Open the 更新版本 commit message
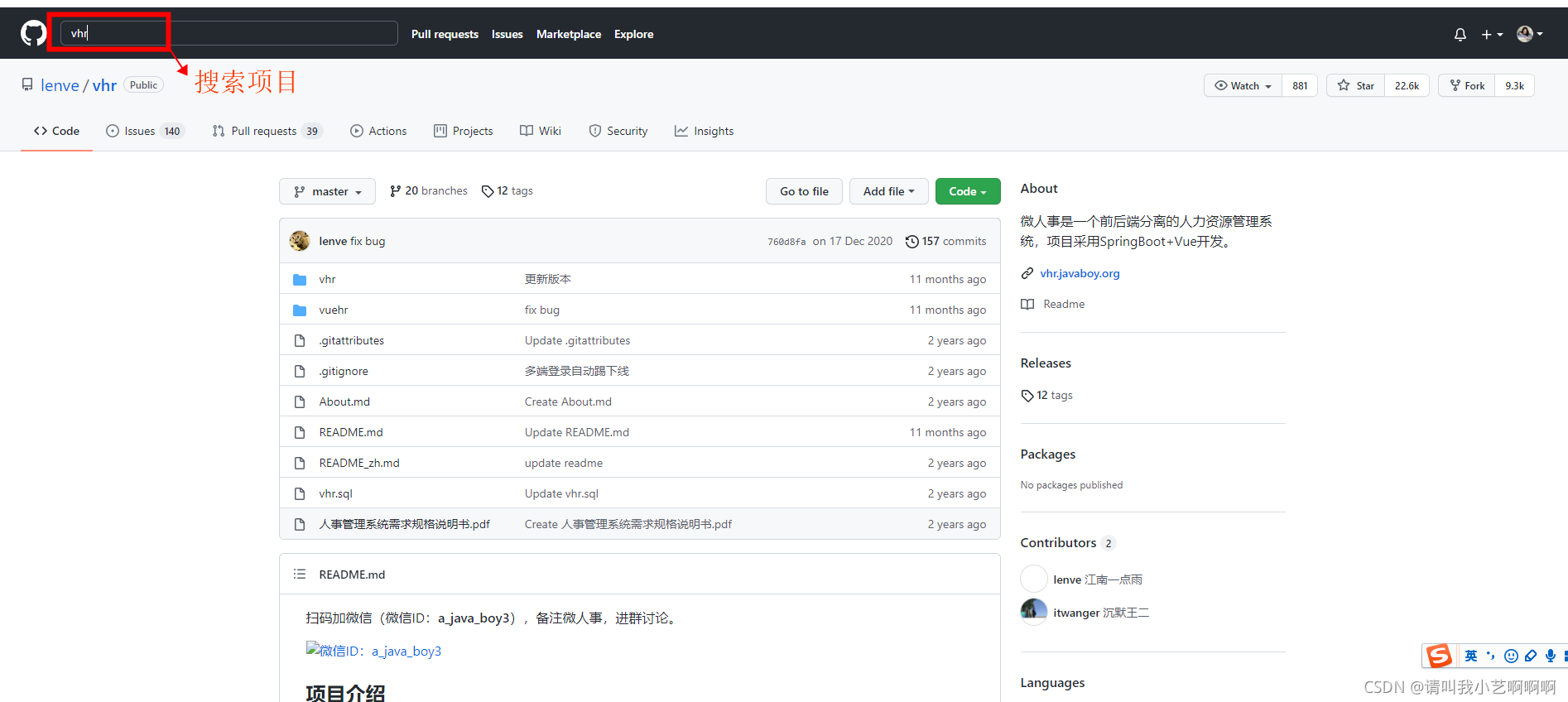 click(x=548, y=279)
